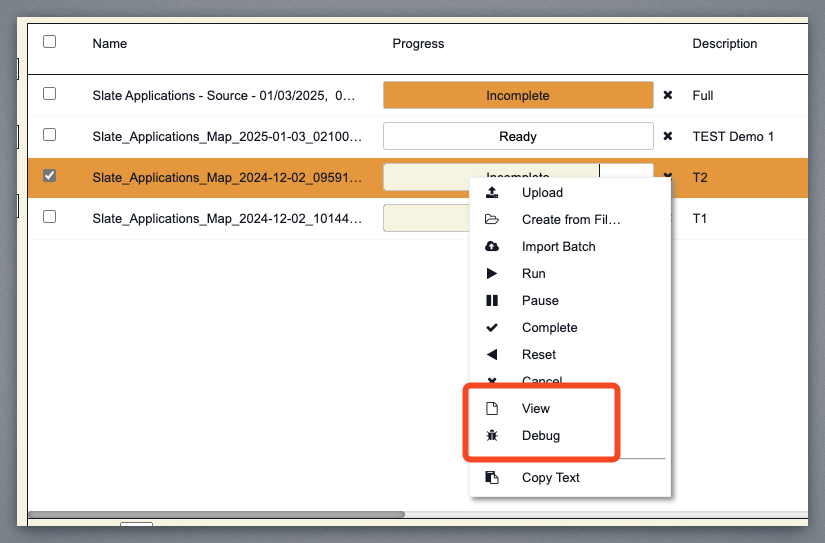
Task: Click the Name column header
Action: click(x=110, y=44)
